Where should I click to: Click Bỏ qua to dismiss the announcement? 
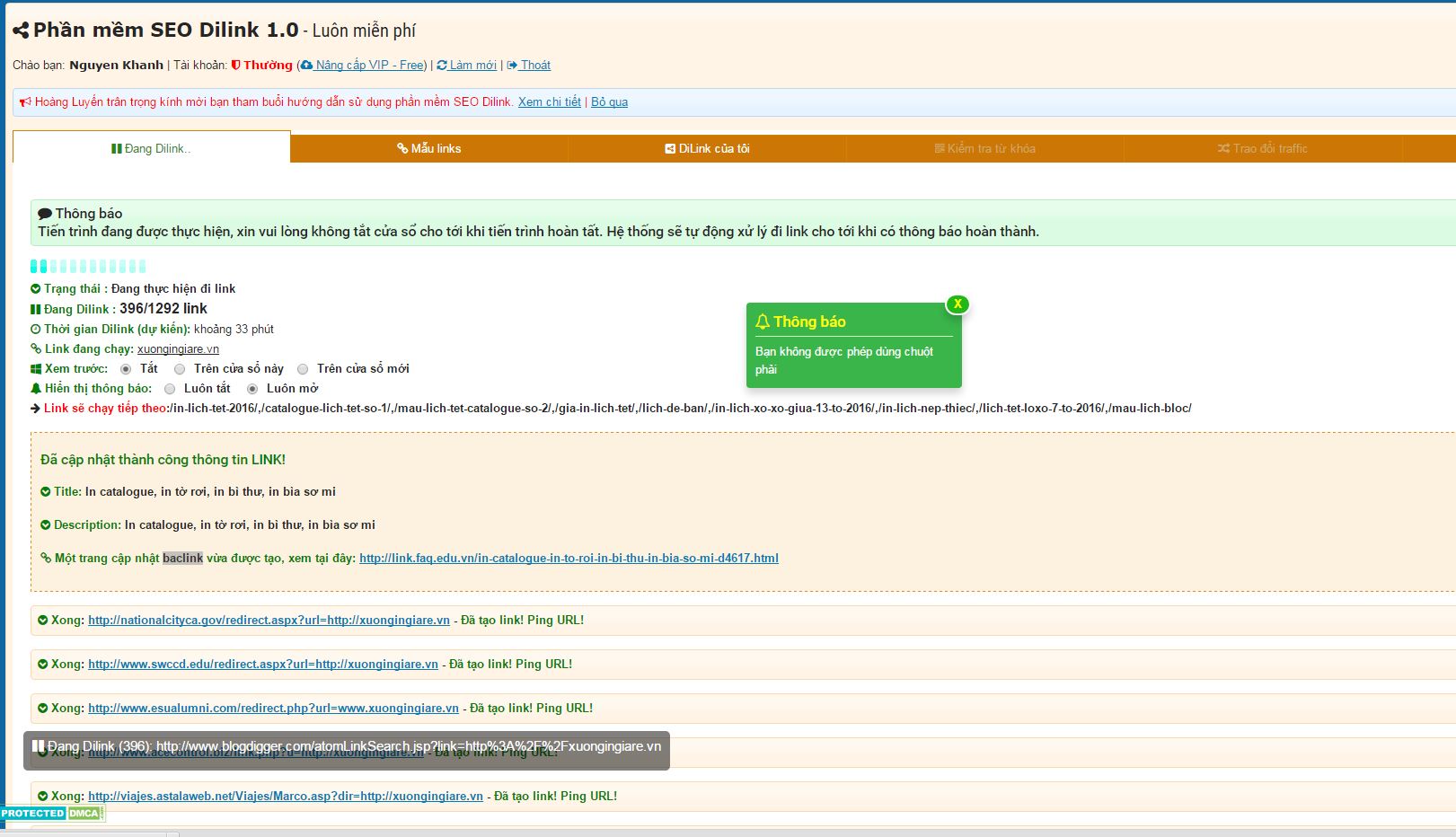[609, 102]
